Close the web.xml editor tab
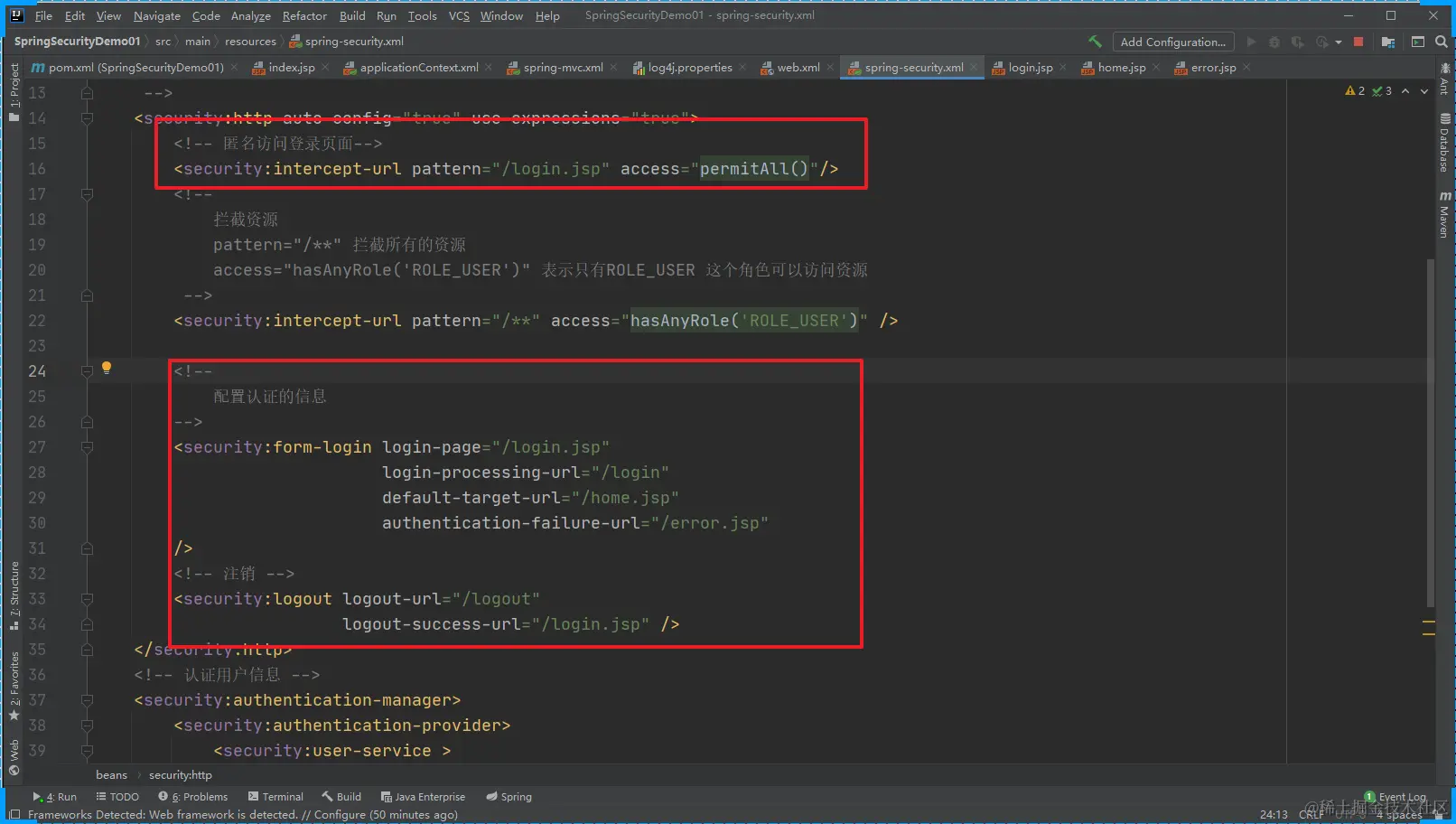 [830, 68]
